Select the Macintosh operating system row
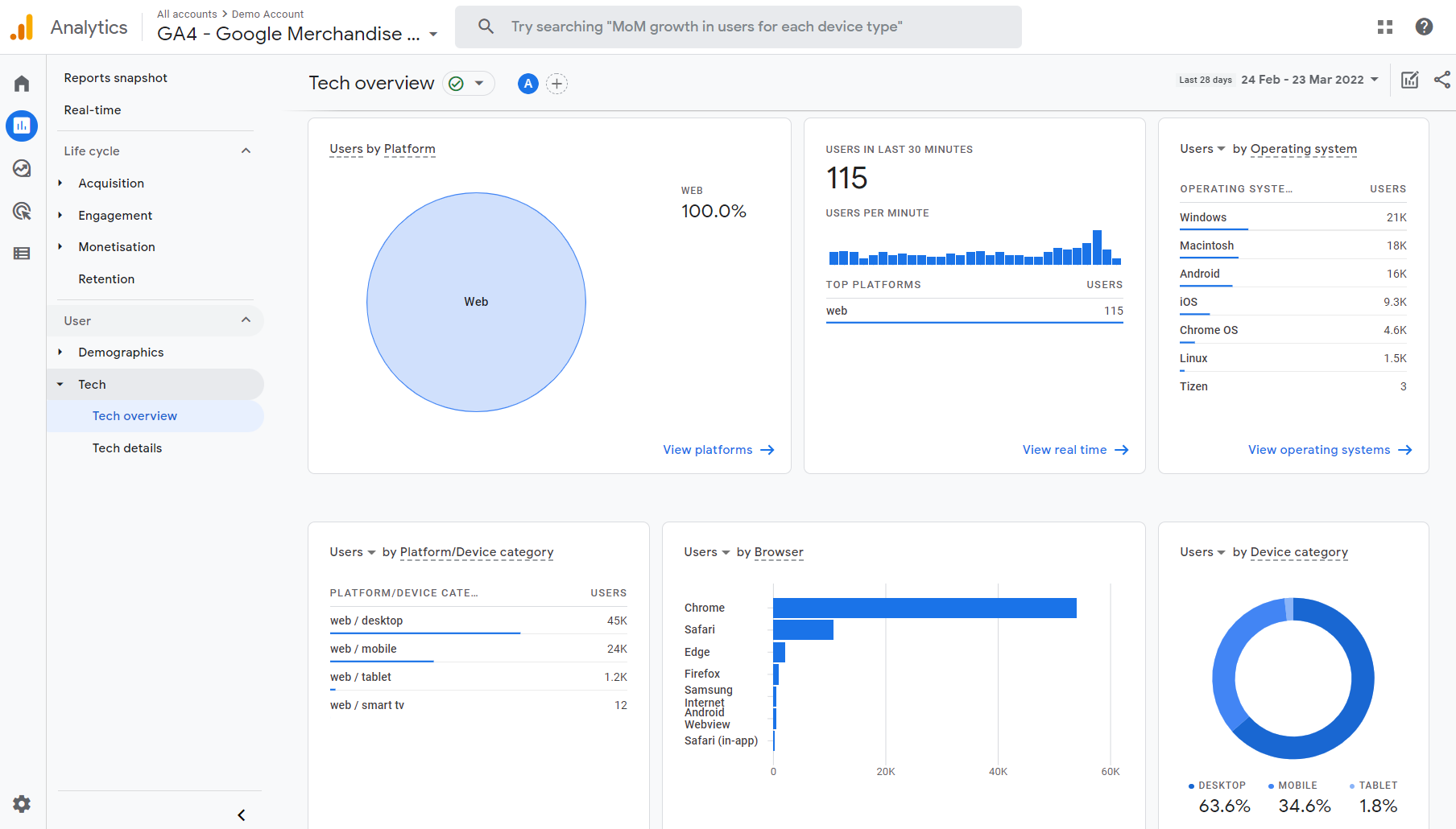The width and height of the screenshot is (1456, 829). [1293, 245]
